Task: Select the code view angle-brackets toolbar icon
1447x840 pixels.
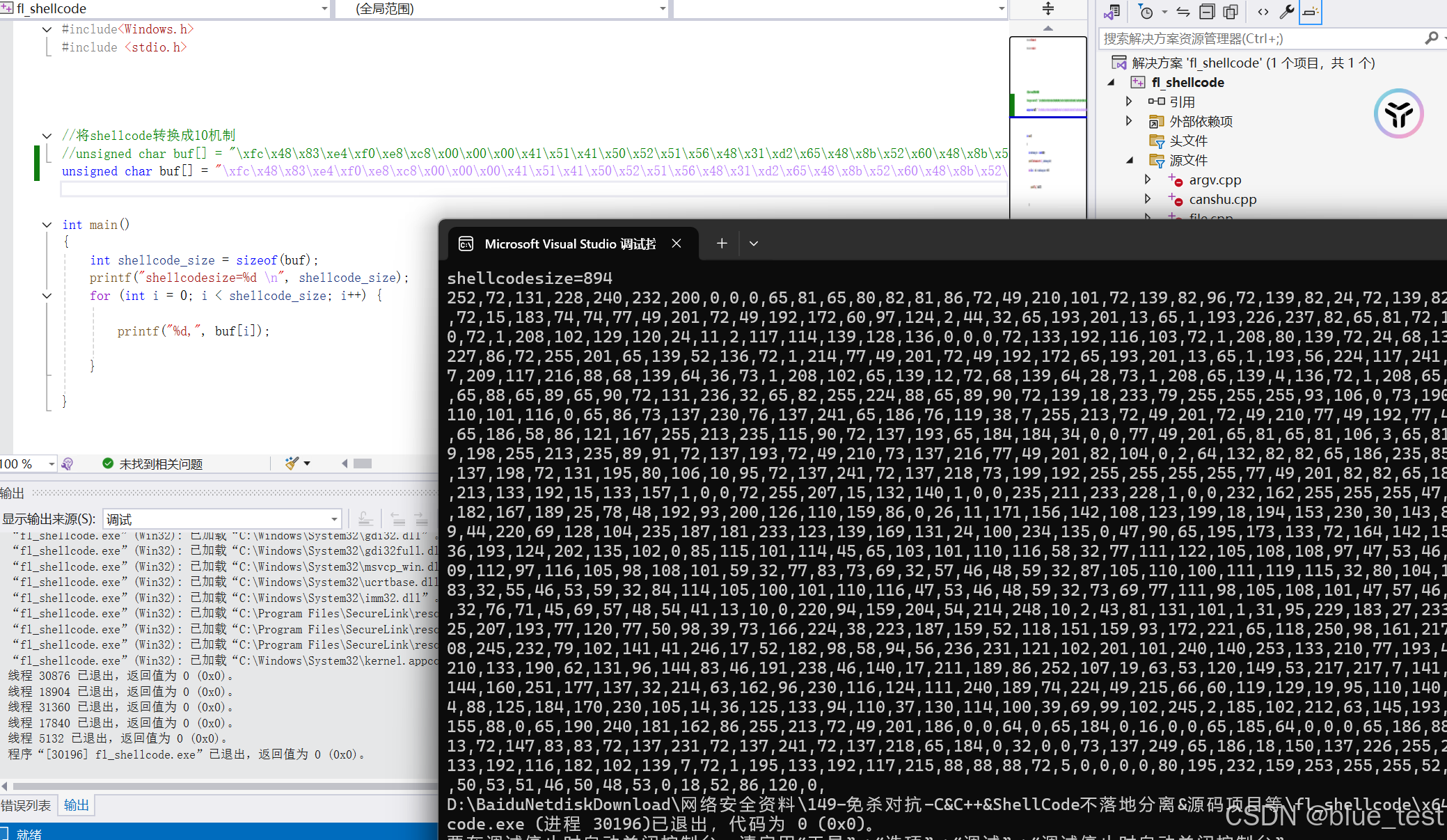Action: 1264,12
